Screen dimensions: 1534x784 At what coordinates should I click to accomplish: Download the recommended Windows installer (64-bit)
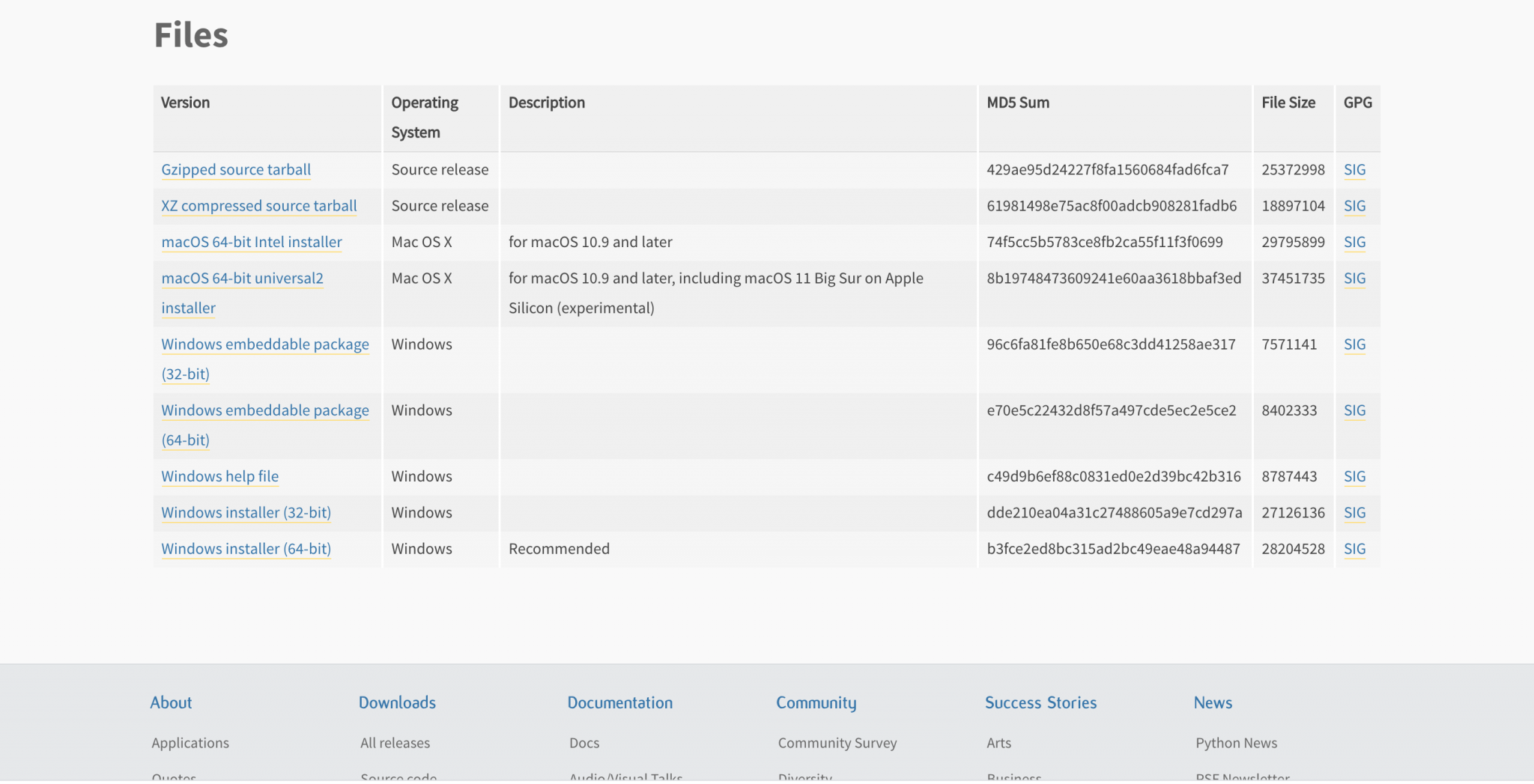click(246, 549)
